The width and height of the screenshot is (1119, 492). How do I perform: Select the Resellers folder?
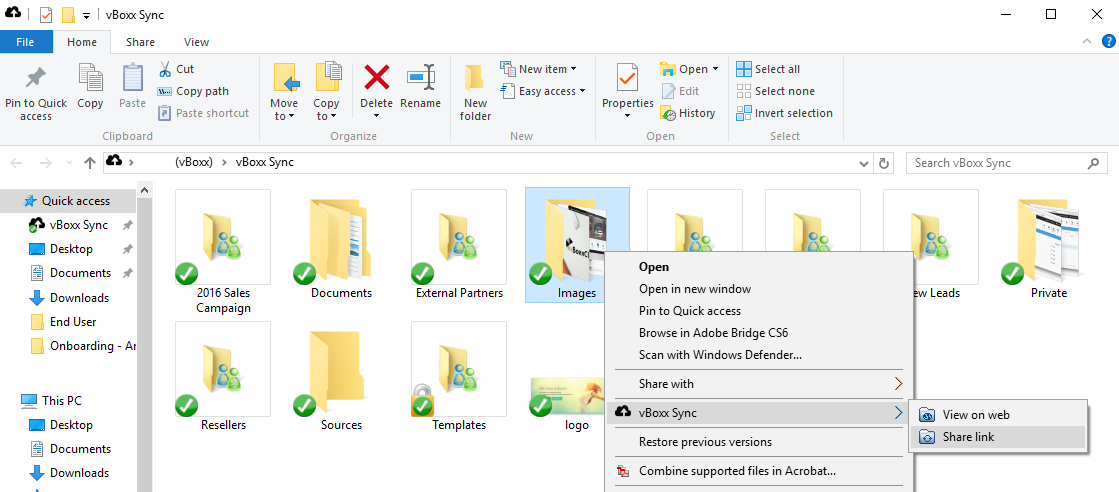point(223,377)
